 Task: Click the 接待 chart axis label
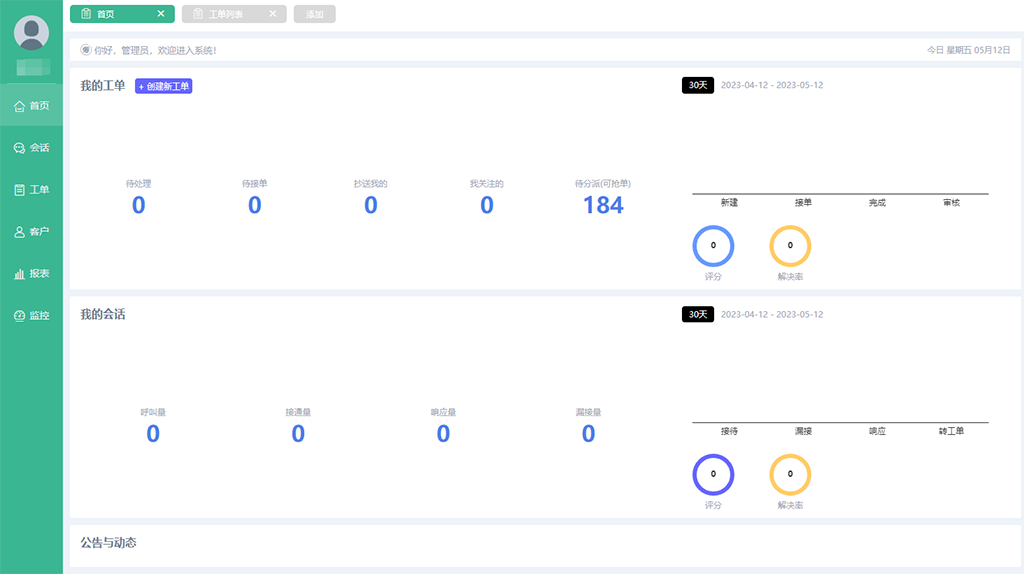pos(729,431)
